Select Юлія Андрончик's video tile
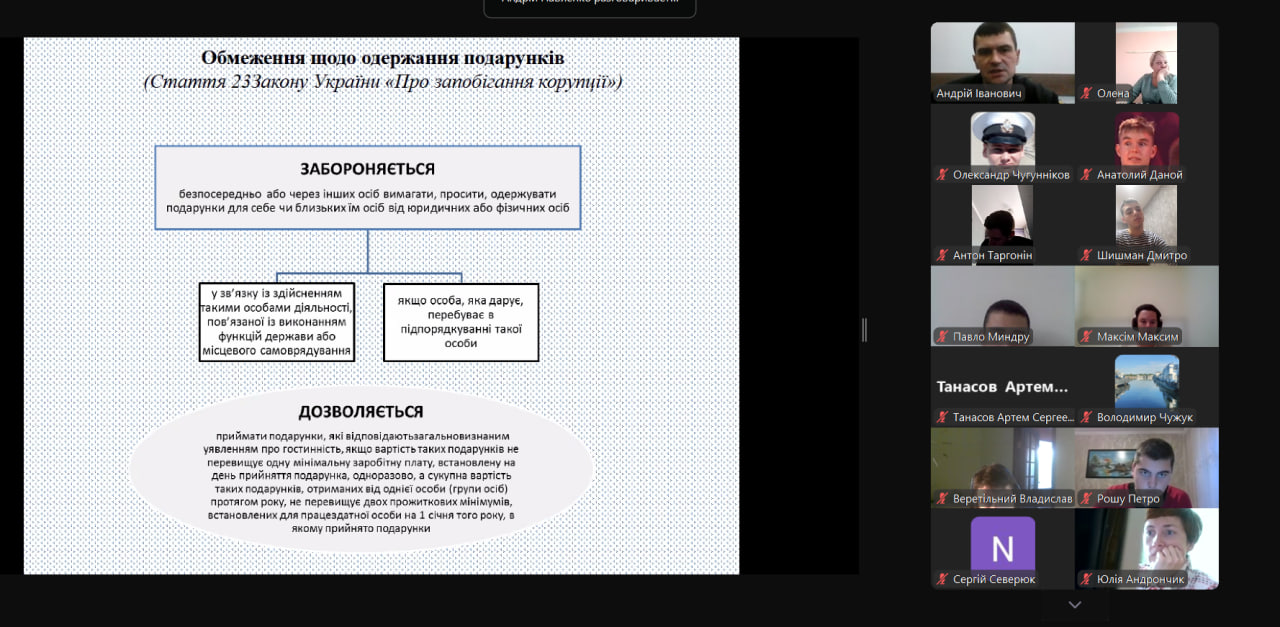1280x627 pixels. [x=1147, y=549]
